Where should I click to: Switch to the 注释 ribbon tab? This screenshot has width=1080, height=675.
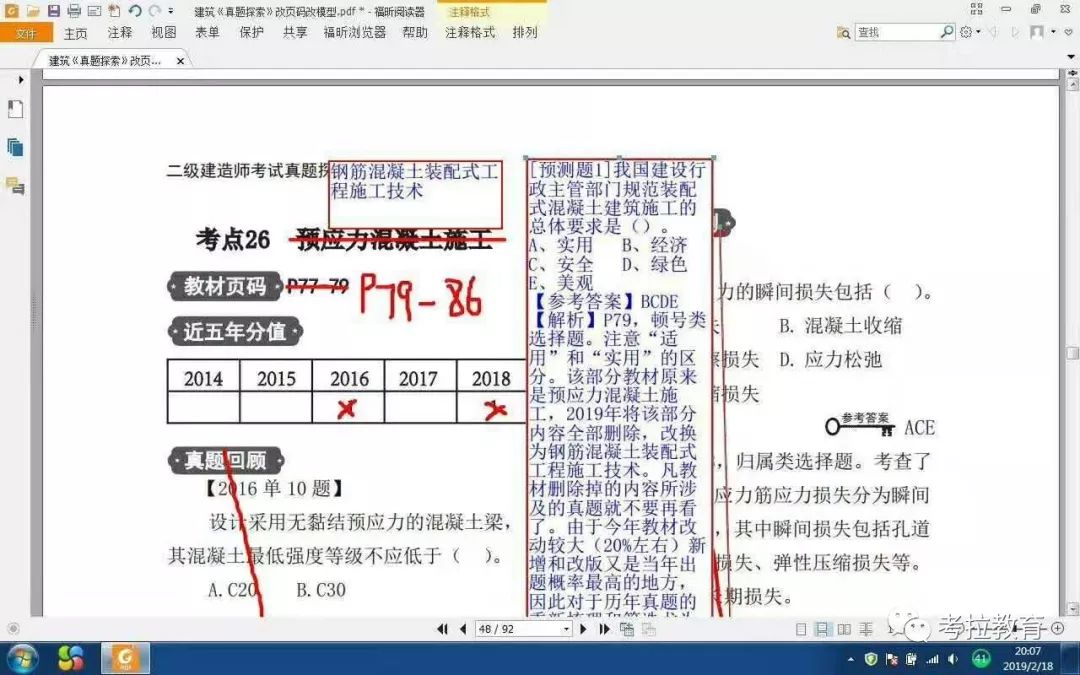click(x=119, y=31)
